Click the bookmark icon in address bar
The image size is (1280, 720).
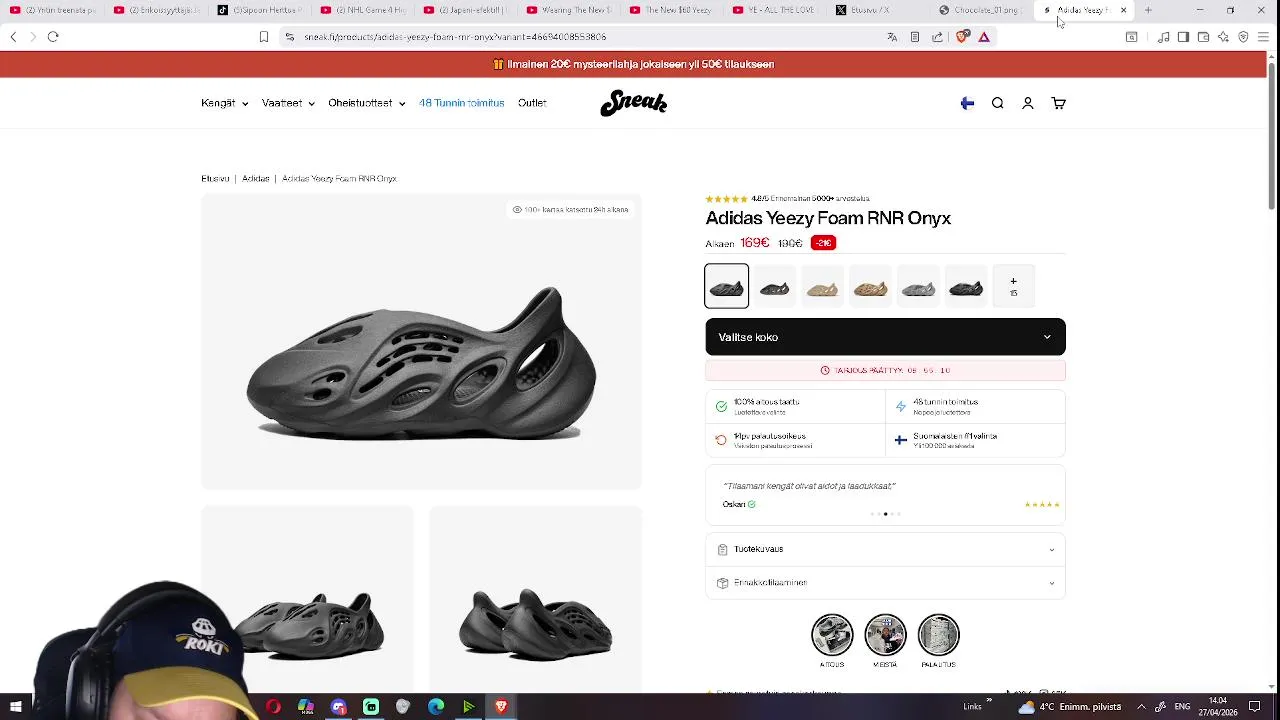264,37
